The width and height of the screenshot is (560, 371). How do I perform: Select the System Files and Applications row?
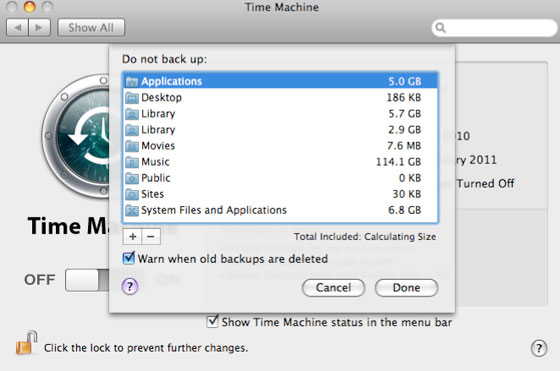280,210
